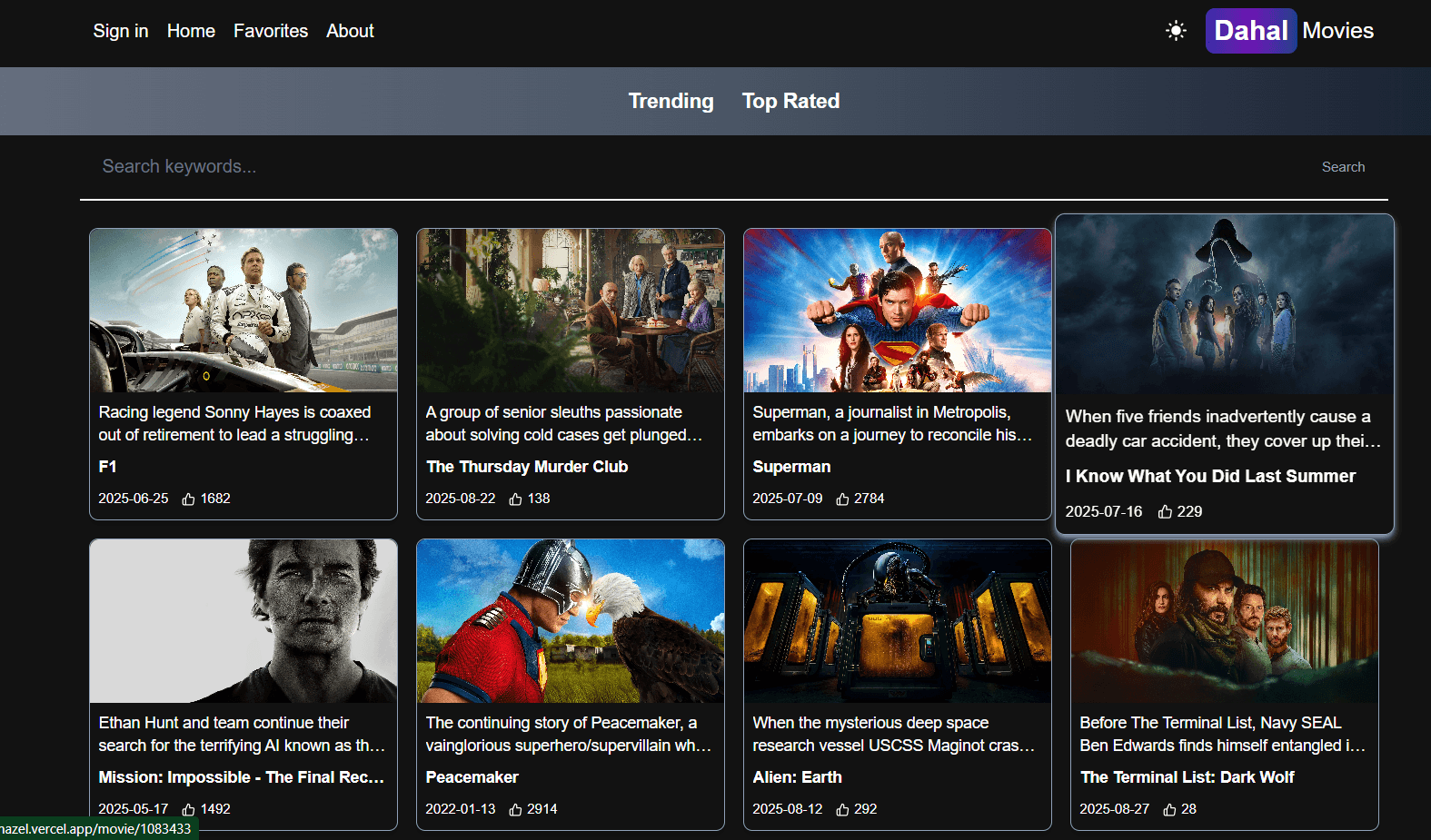Switch to the Top Rated tab
1431x840 pixels.
pyautogui.click(x=790, y=101)
